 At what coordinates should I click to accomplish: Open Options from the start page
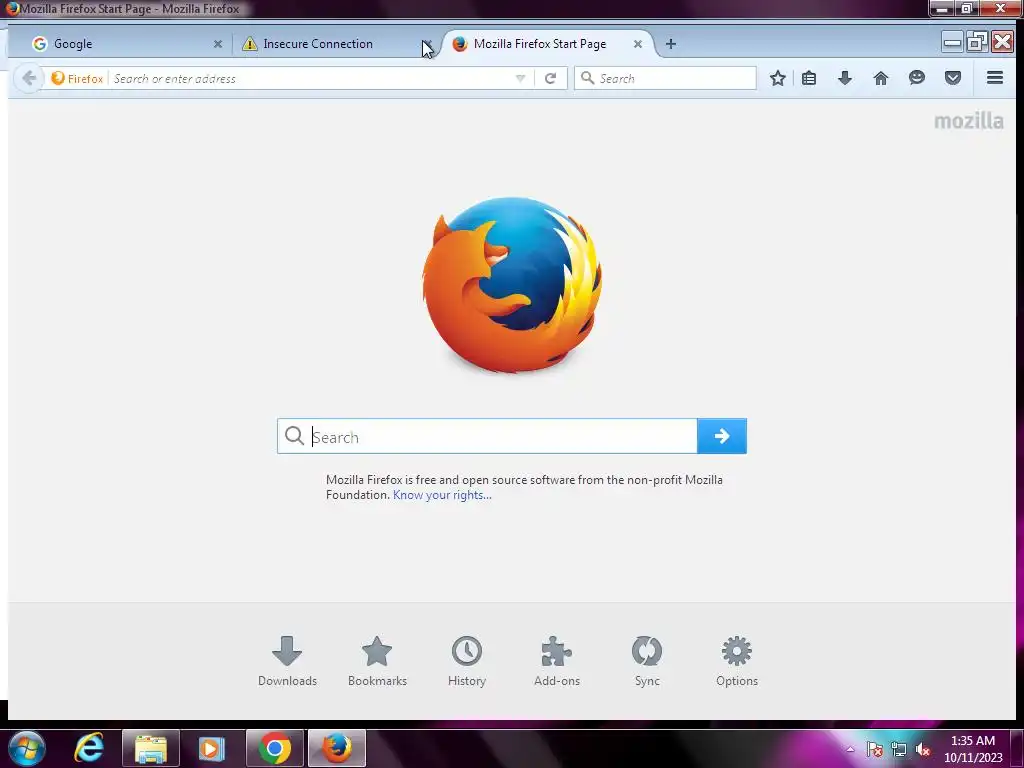737,661
